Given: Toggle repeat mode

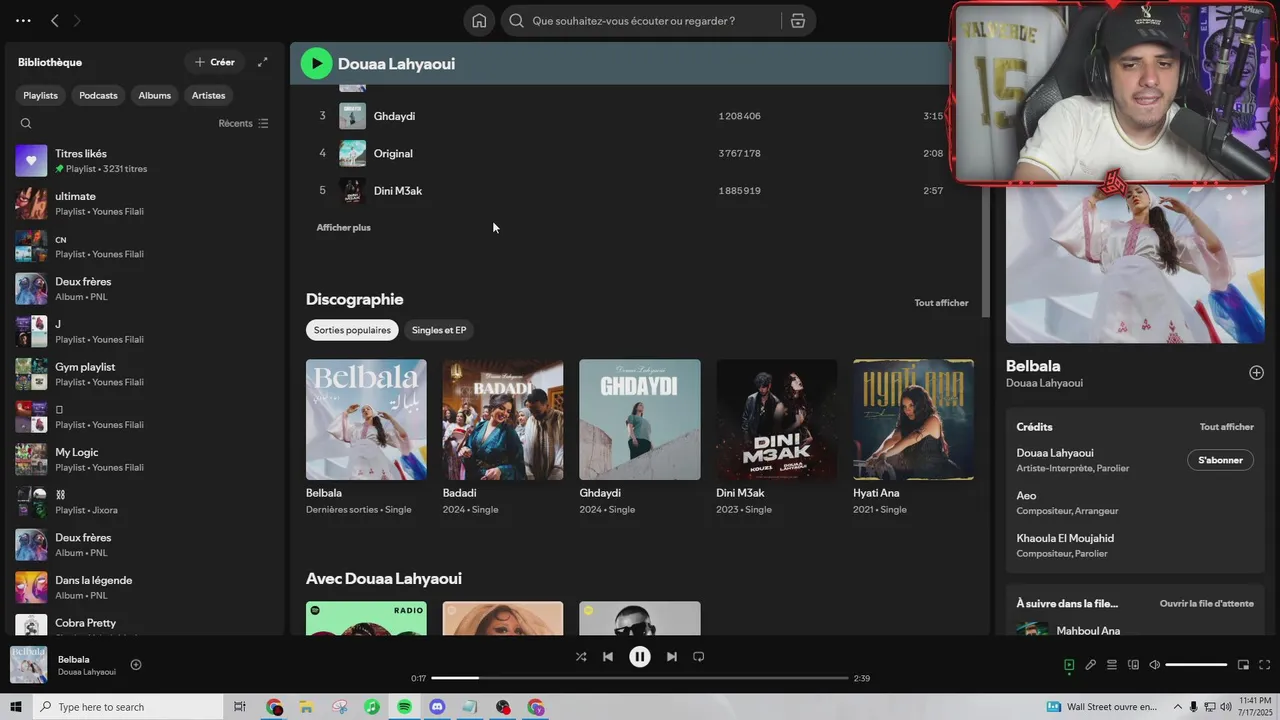Looking at the screenshot, I should point(699,657).
